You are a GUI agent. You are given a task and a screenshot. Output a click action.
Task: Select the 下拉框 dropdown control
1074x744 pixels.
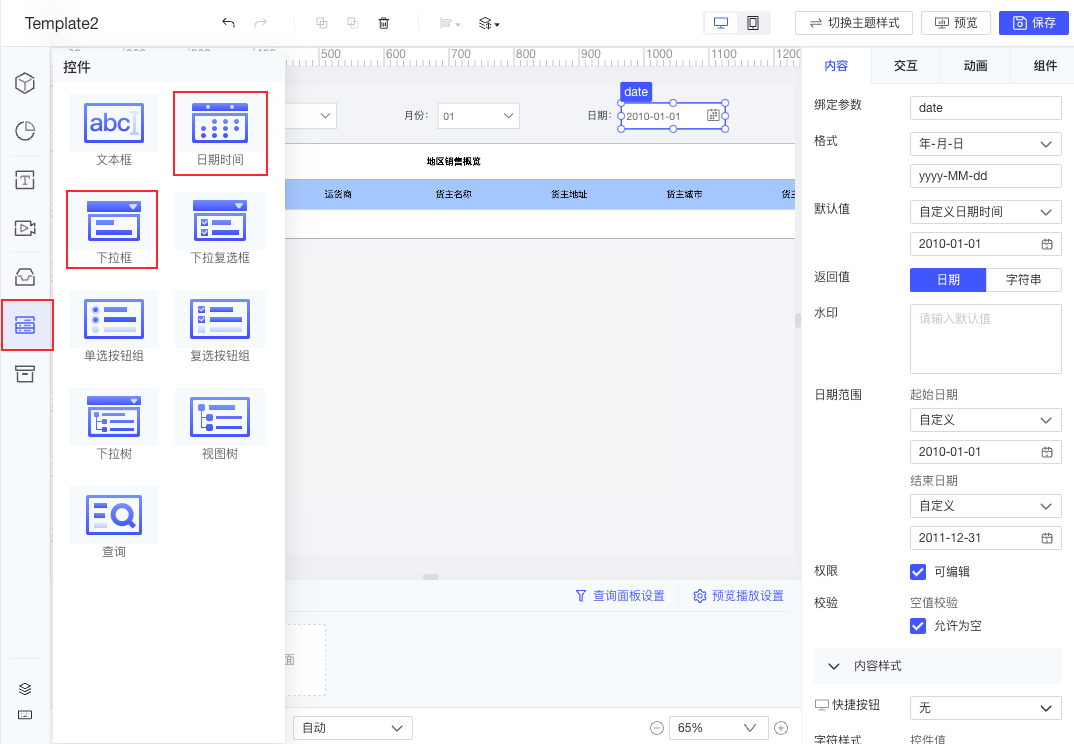pos(114,230)
